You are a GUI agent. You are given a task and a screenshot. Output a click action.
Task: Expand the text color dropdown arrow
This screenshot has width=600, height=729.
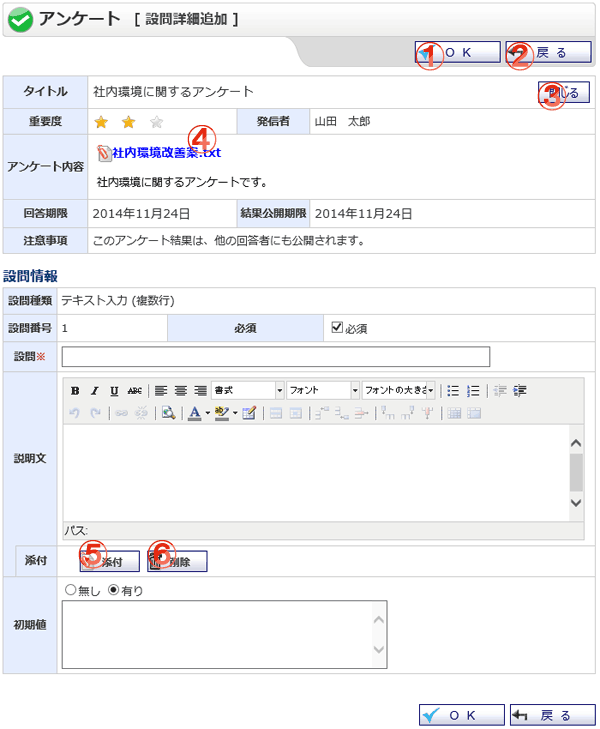pos(208,413)
